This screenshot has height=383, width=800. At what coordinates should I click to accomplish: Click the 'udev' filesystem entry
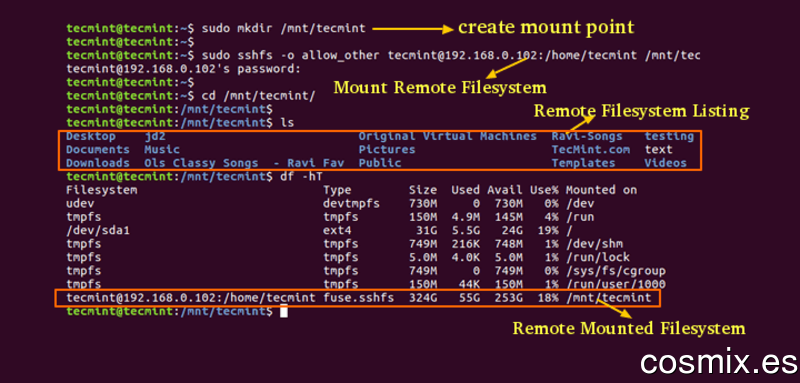80,203
